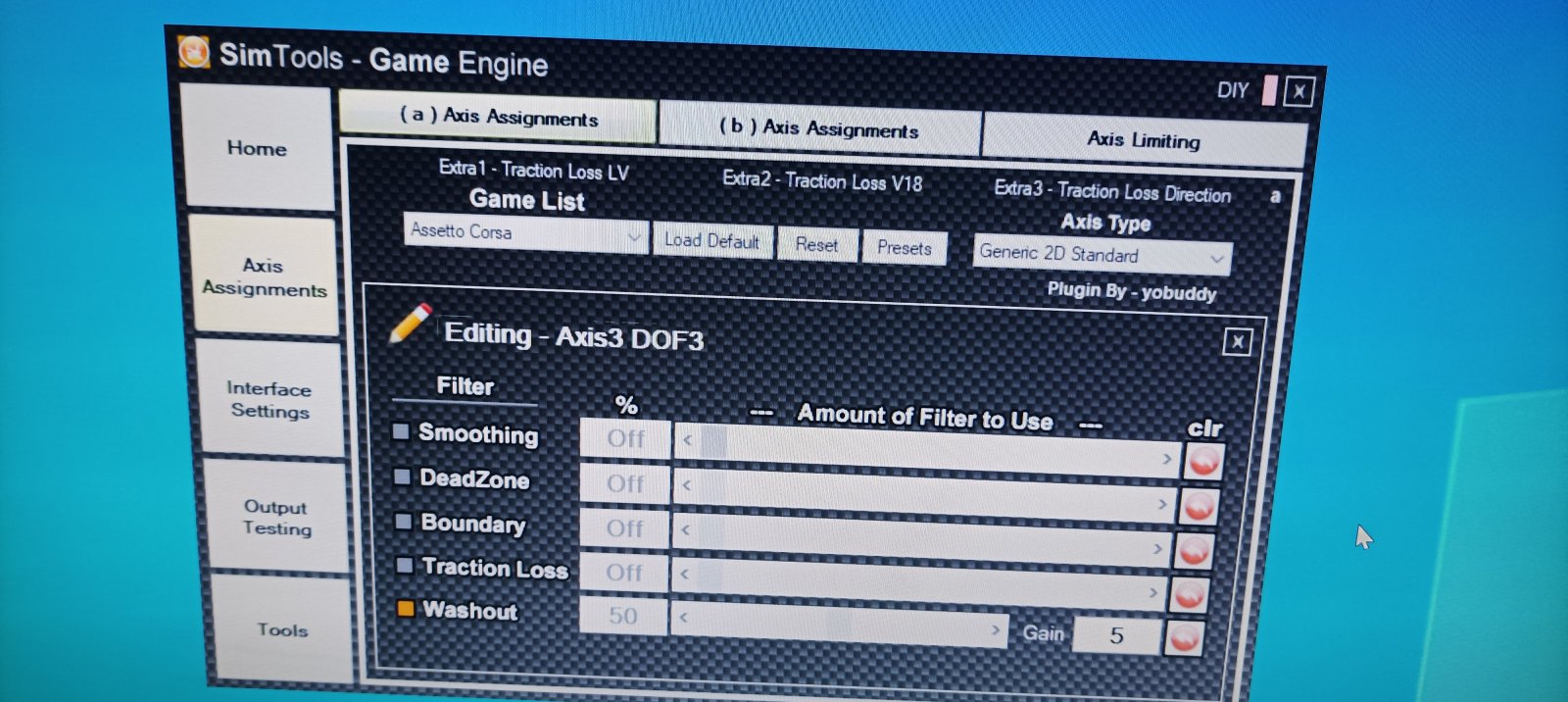Click the SimTools app logo icon

point(194,51)
